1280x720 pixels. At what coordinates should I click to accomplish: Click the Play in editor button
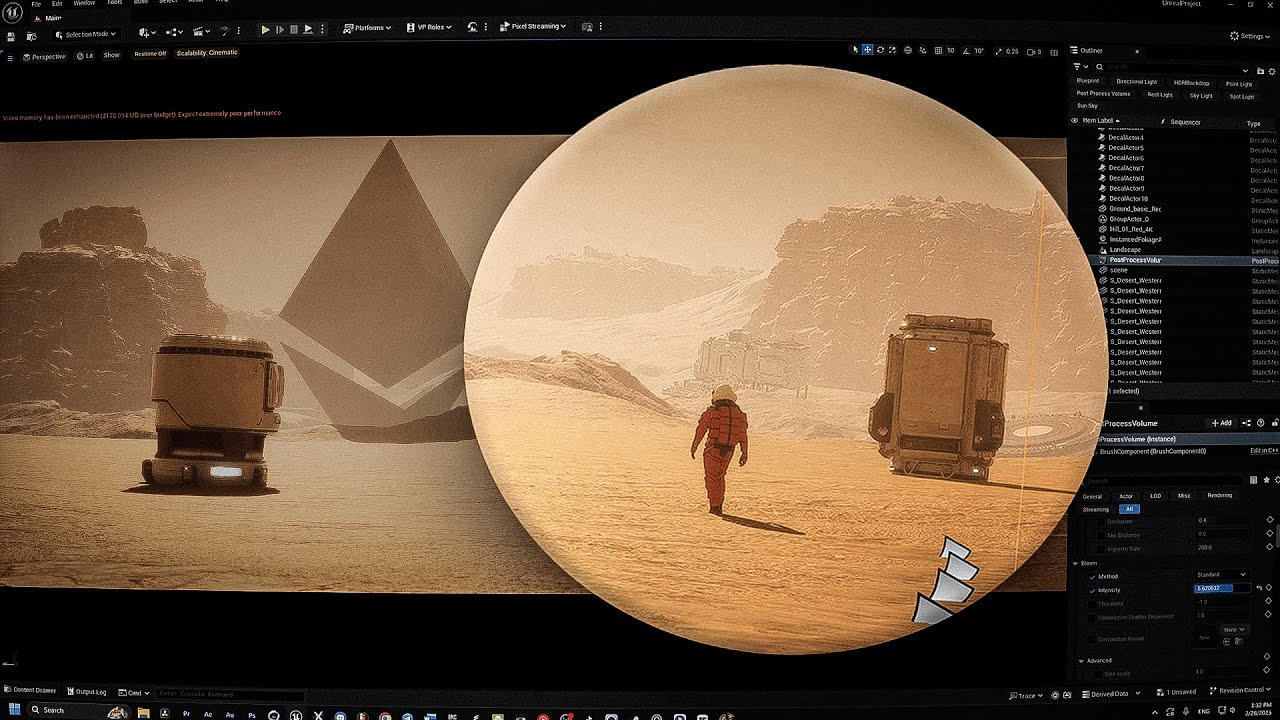coord(265,30)
